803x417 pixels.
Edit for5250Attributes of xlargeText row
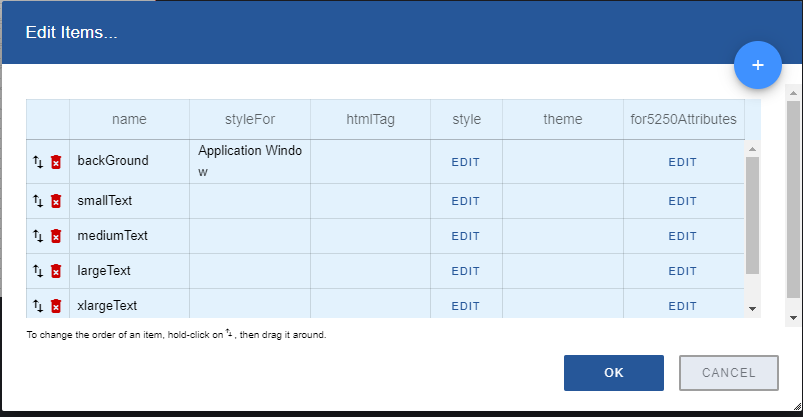pyautogui.click(x=682, y=306)
